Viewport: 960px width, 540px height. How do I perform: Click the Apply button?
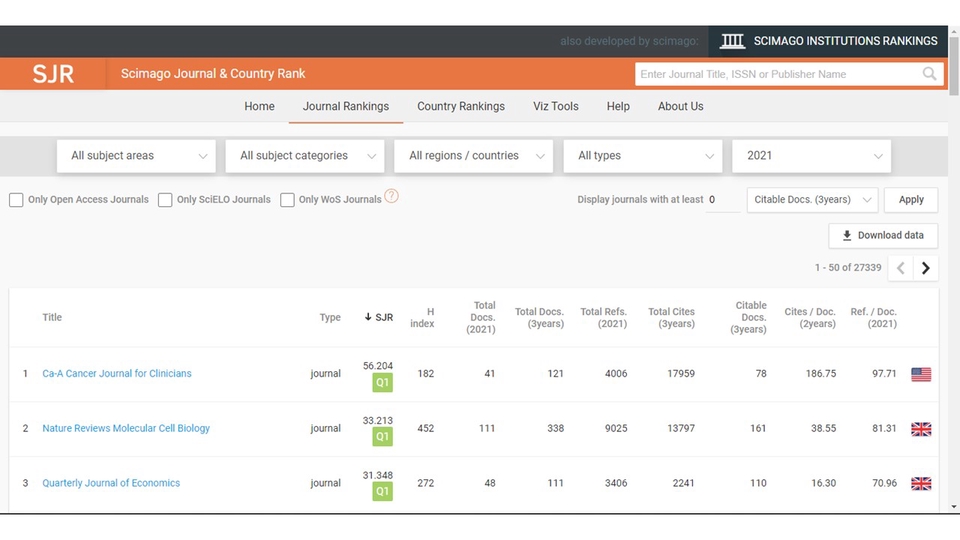[x=911, y=200]
